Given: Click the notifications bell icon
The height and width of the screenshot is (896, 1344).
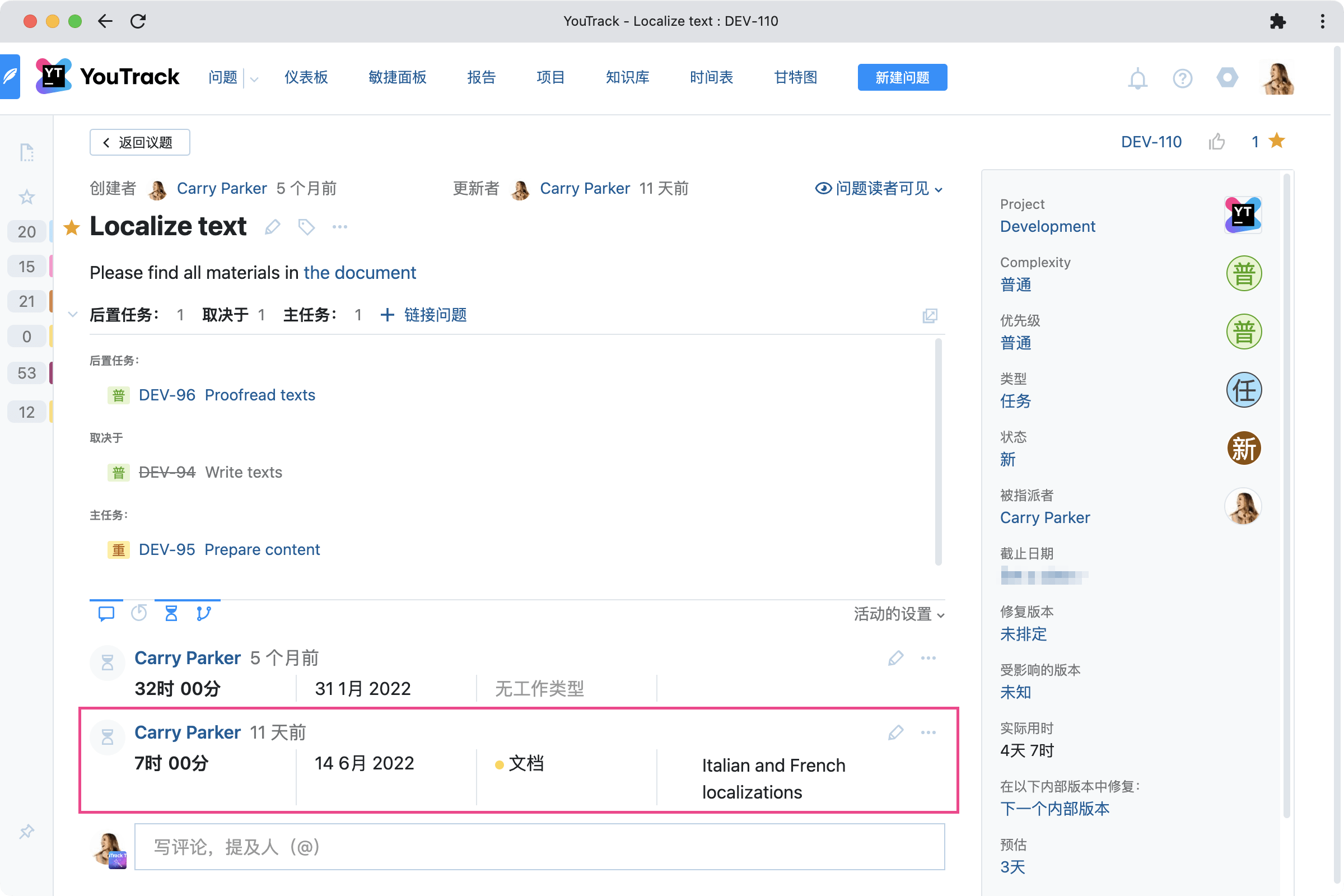Looking at the screenshot, I should (1137, 78).
